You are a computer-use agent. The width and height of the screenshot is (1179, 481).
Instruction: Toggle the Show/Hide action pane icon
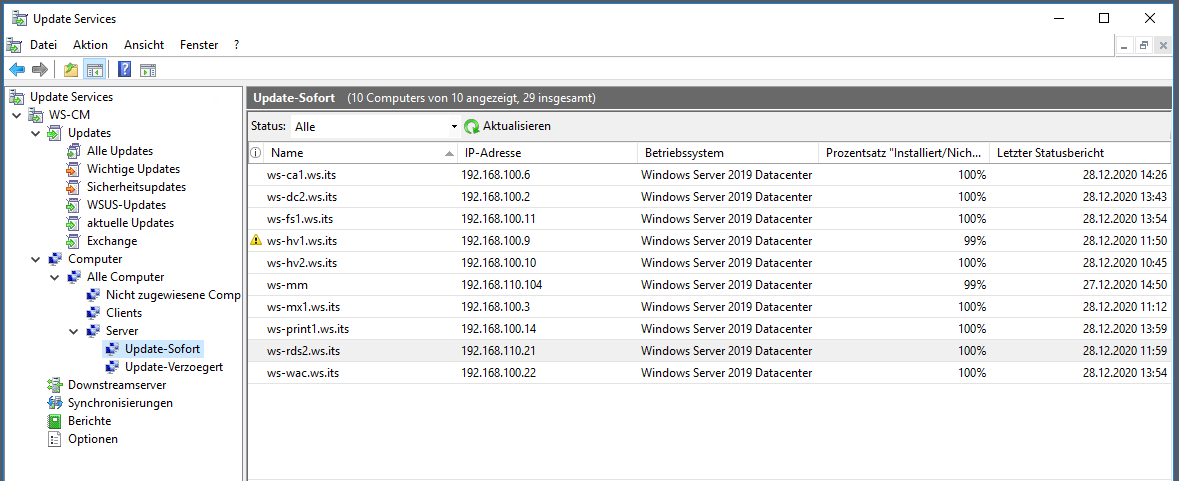click(148, 70)
